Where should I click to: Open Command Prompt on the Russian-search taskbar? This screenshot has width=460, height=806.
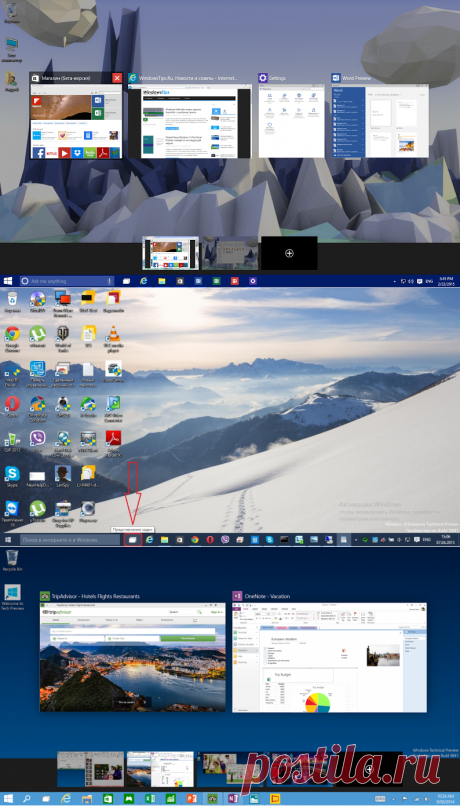(284, 539)
